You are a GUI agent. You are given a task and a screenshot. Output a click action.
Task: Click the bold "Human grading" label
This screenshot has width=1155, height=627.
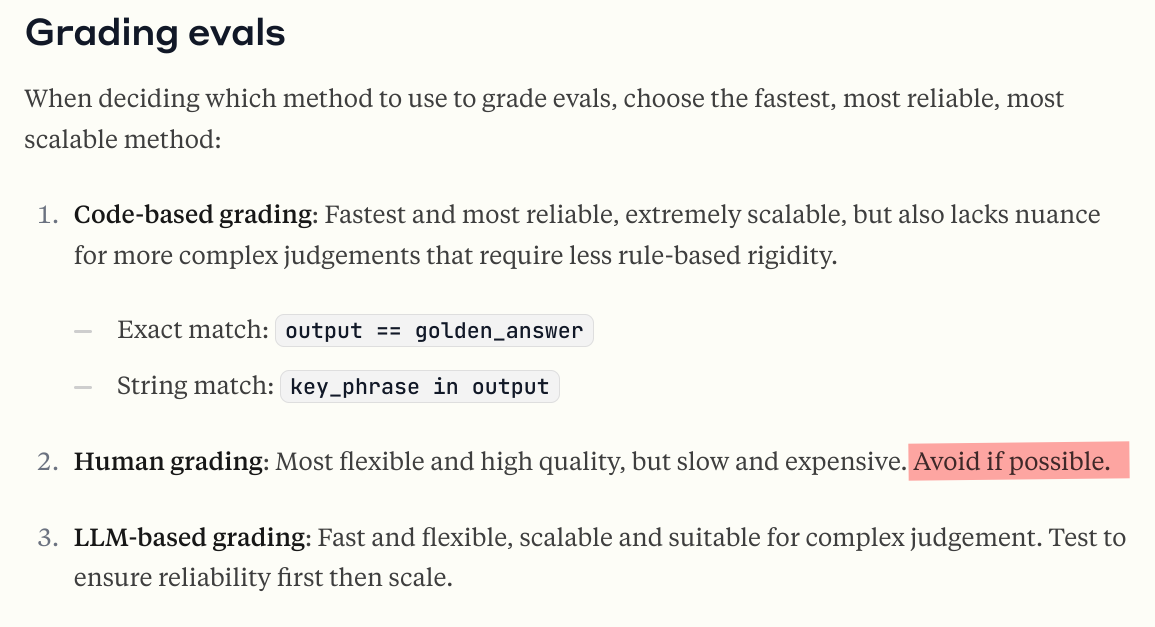[167, 462]
